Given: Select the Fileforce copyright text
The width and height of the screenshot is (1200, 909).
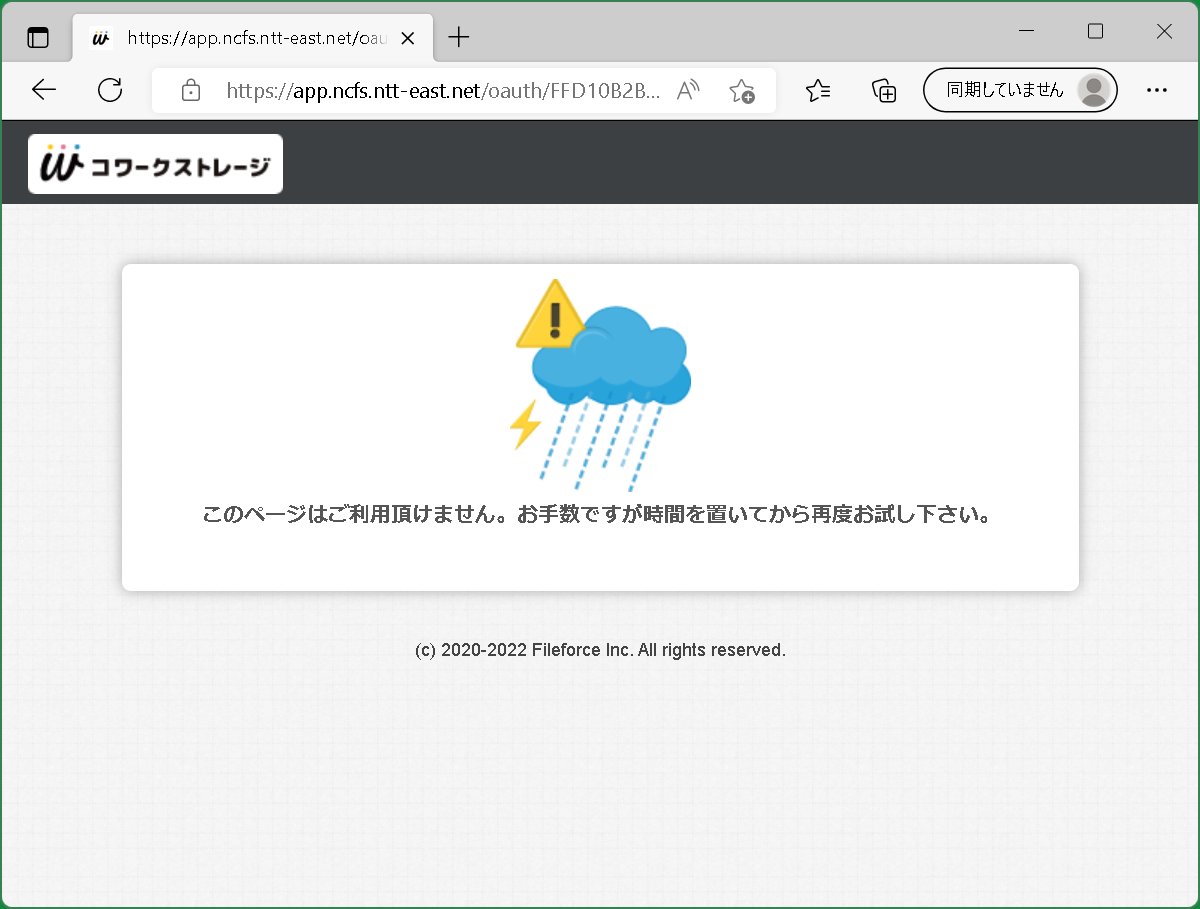Looking at the screenshot, I should click(x=600, y=649).
